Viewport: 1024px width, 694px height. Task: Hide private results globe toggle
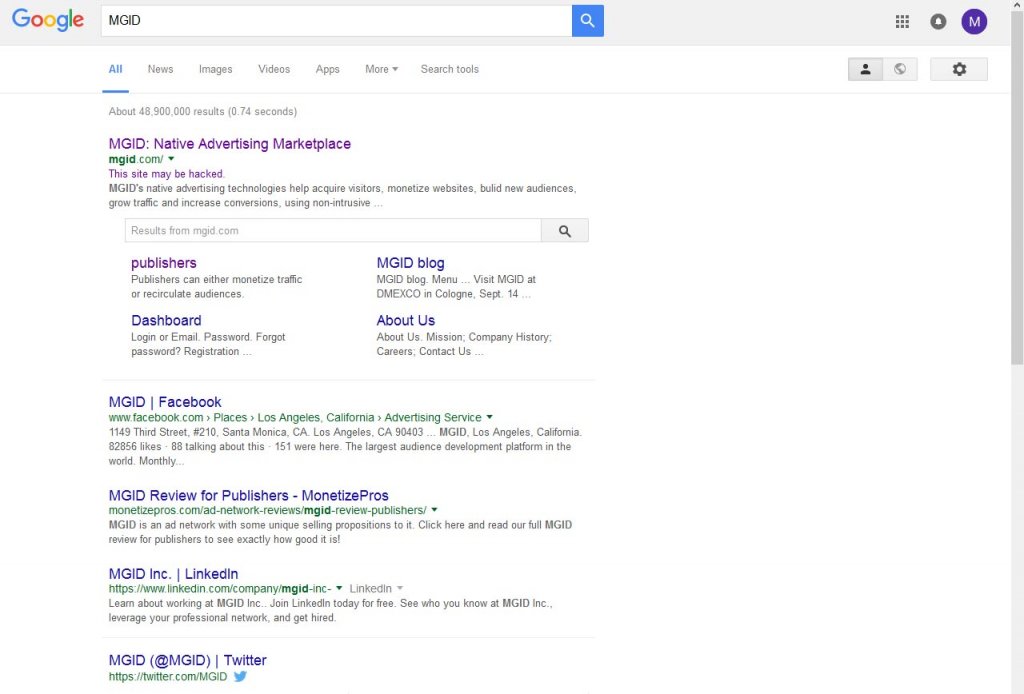click(x=900, y=69)
